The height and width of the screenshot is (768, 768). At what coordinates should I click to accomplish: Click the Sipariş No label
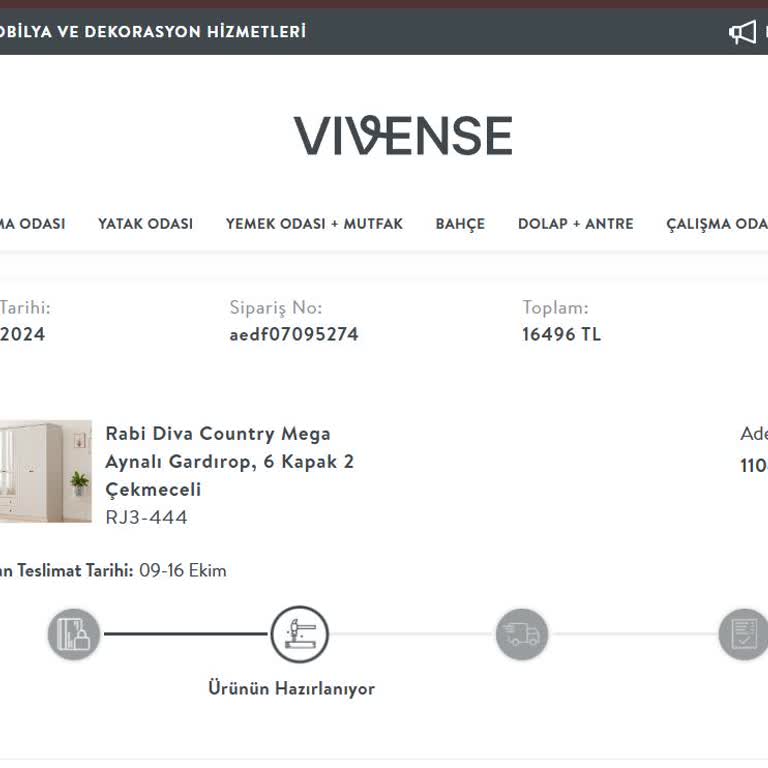click(276, 308)
